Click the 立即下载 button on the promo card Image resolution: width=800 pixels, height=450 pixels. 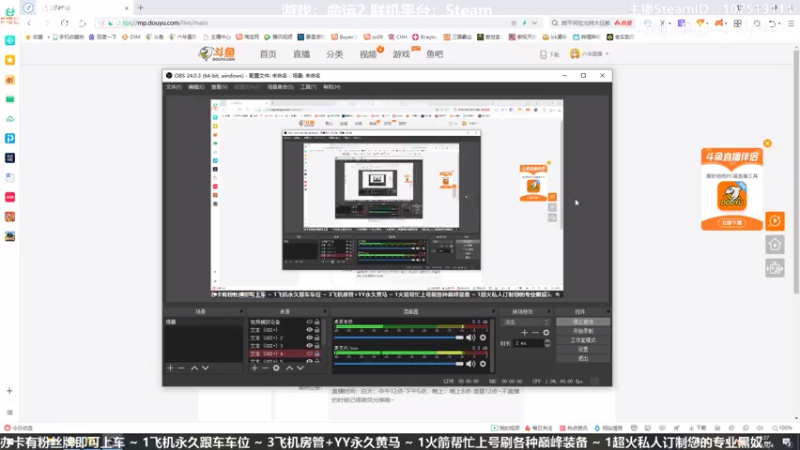(x=732, y=223)
